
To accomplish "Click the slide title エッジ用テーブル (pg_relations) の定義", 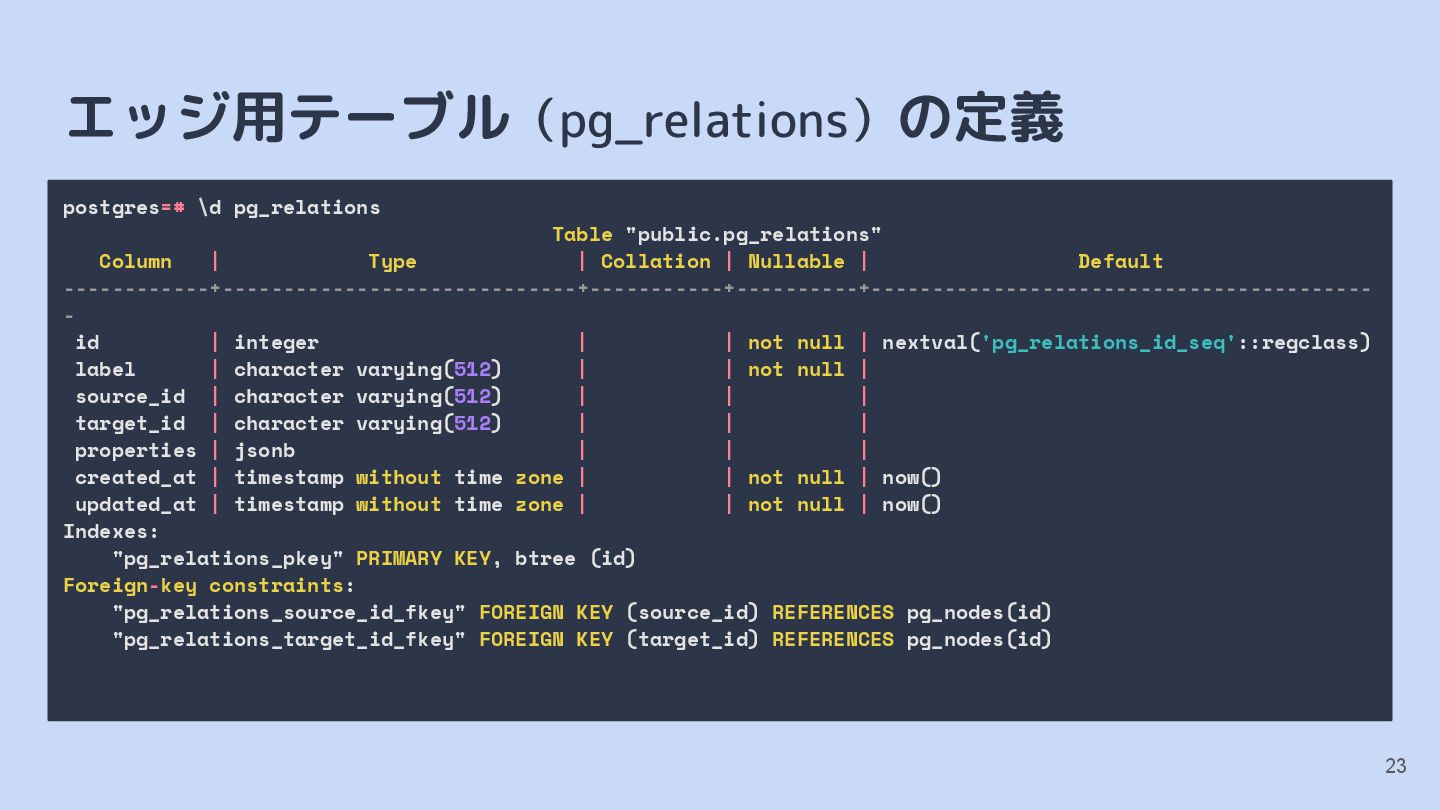I will 564,119.
